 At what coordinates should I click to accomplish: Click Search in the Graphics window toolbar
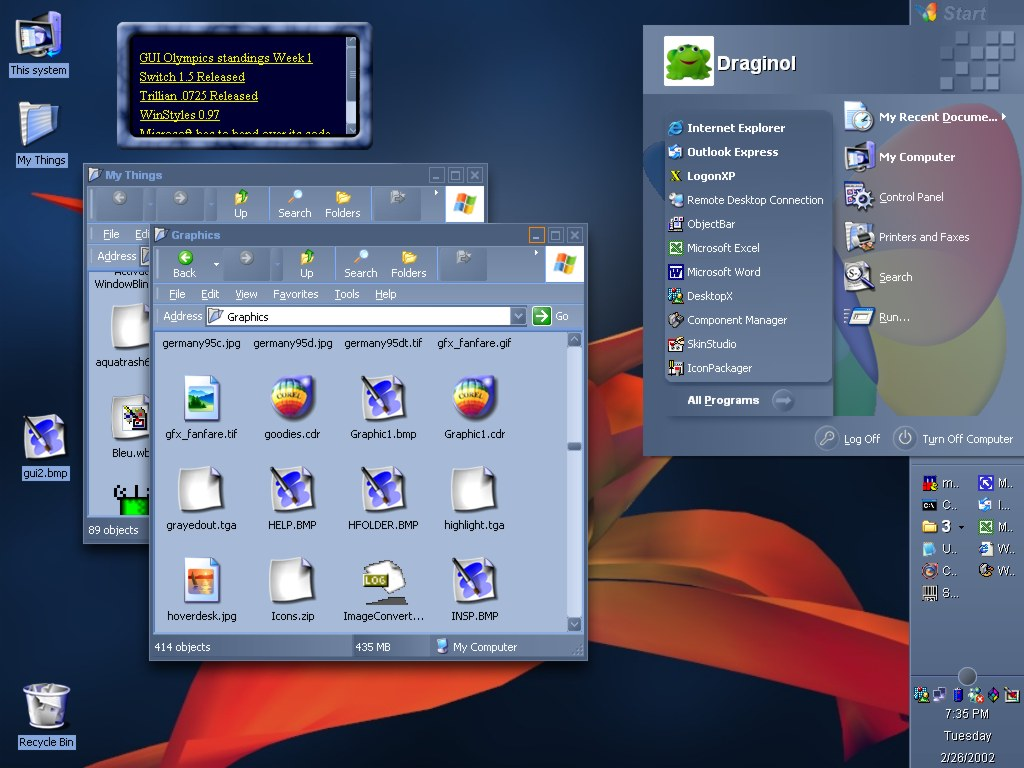point(360,264)
